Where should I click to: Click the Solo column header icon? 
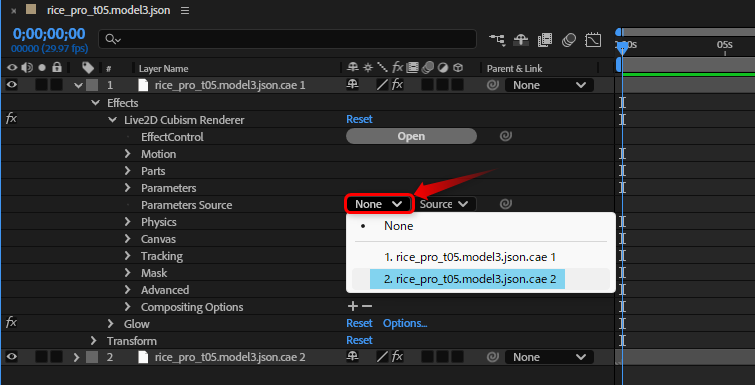pyautogui.click(x=42, y=68)
